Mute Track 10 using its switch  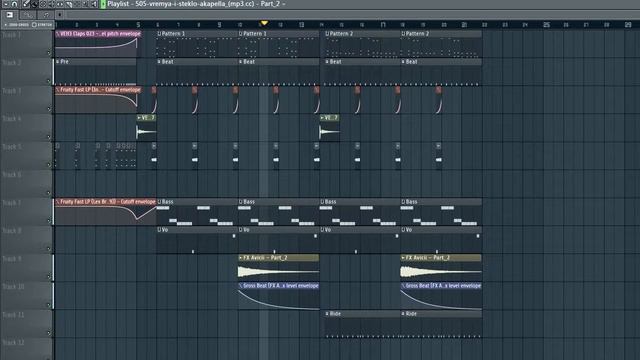click(49, 305)
